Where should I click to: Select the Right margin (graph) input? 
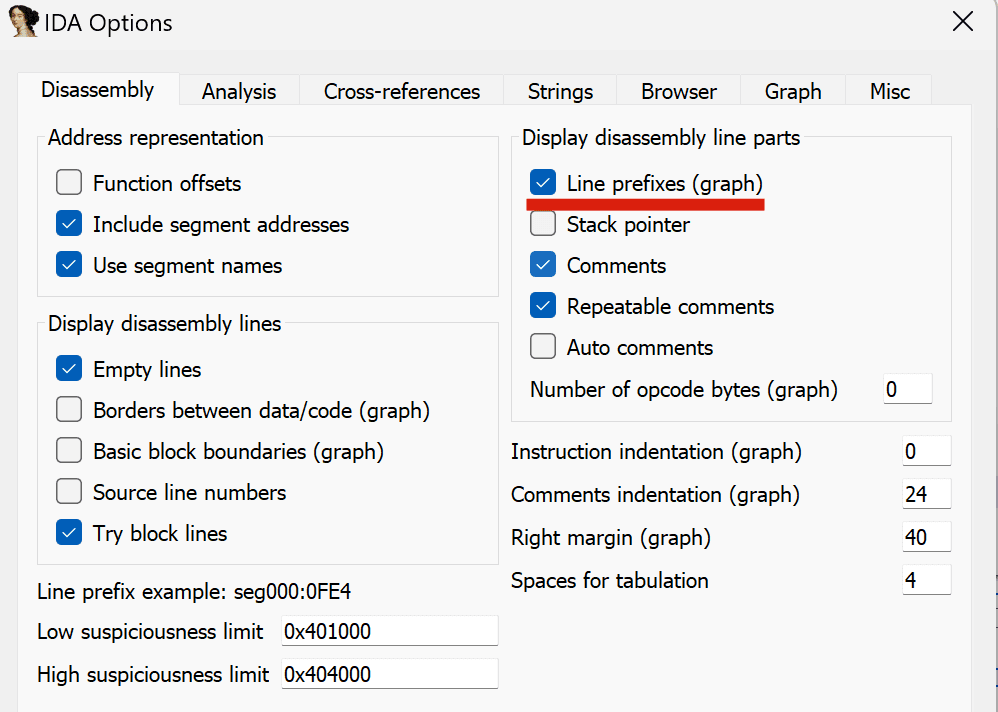(x=927, y=537)
